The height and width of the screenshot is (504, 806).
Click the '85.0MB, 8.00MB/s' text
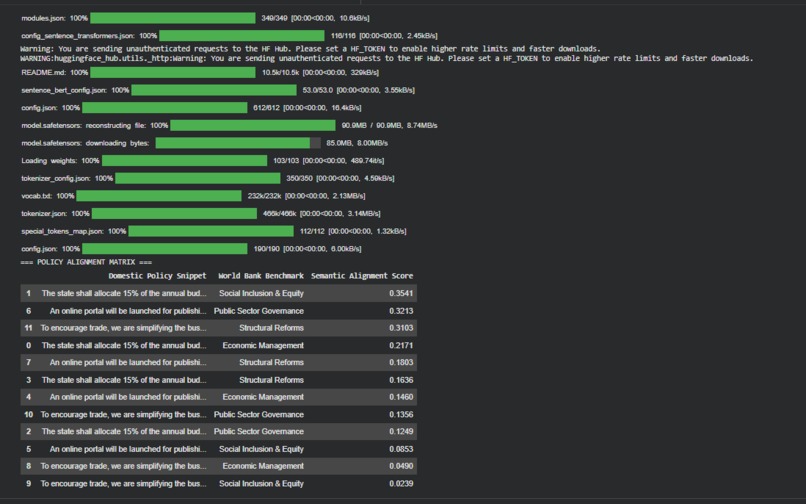(x=357, y=143)
